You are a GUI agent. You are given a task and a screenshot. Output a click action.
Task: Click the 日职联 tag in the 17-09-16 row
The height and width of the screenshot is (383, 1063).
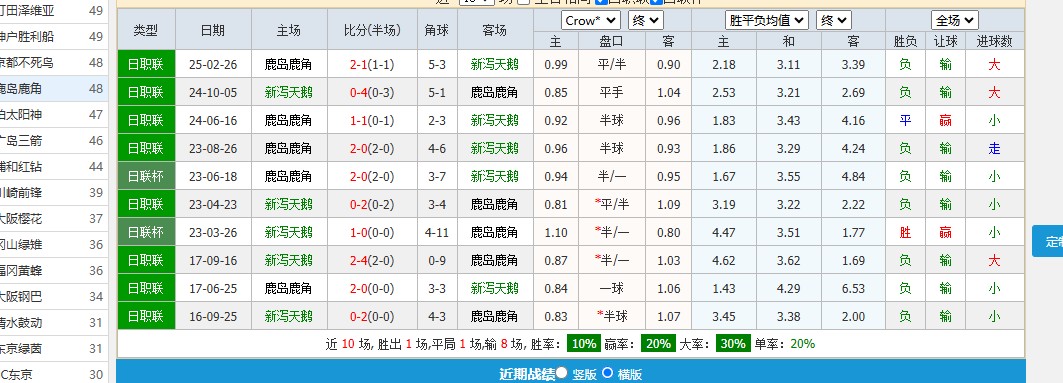point(146,260)
